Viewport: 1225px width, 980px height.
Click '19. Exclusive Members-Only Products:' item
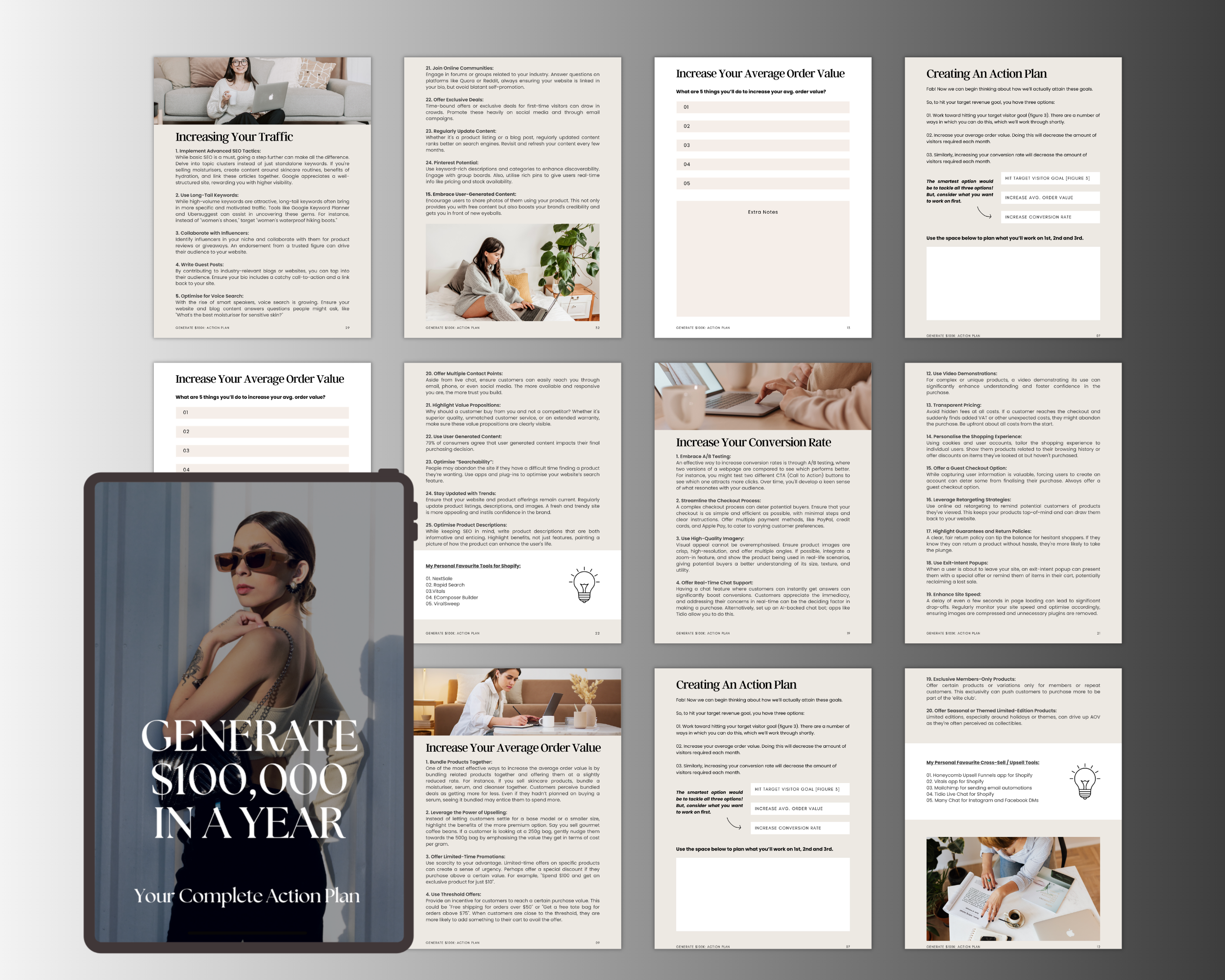click(x=971, y=679)
